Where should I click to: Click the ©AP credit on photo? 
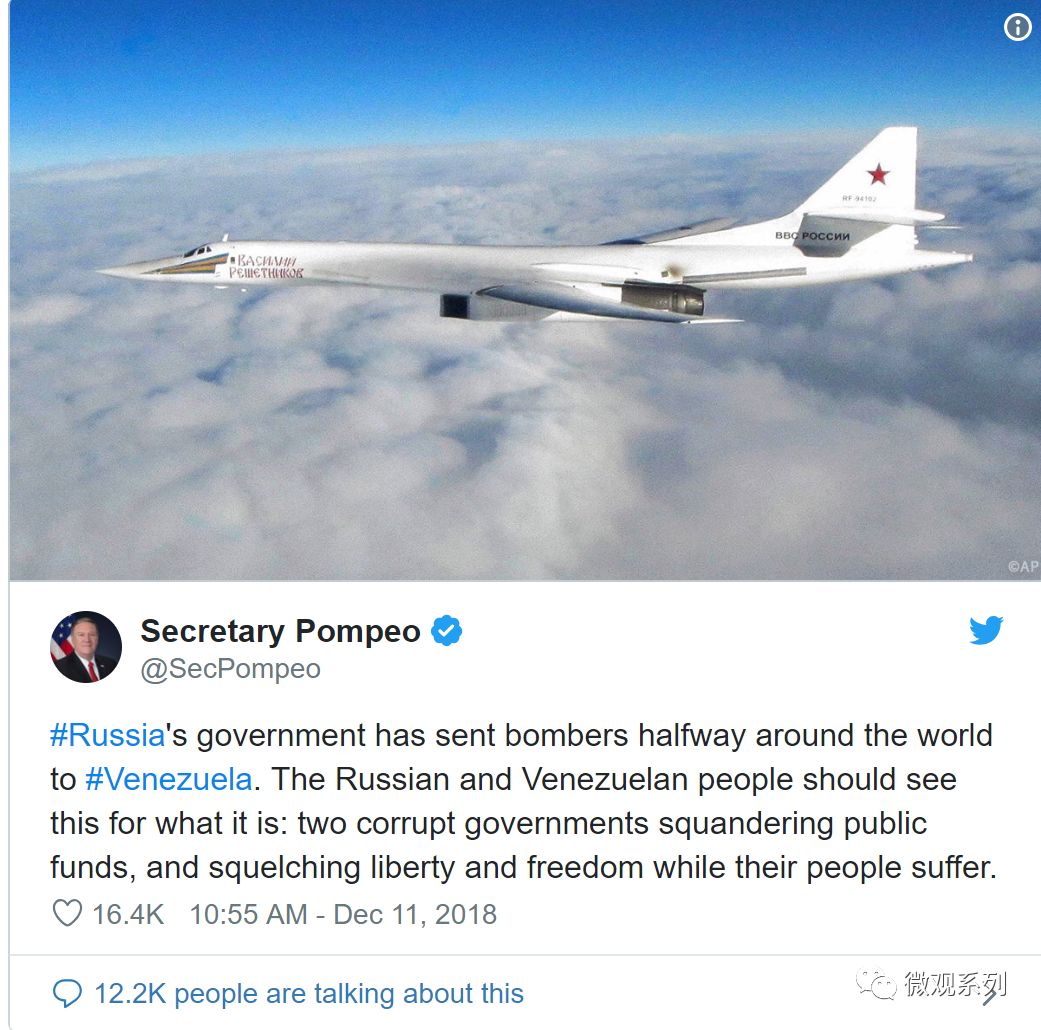[x=1022, y=566]
